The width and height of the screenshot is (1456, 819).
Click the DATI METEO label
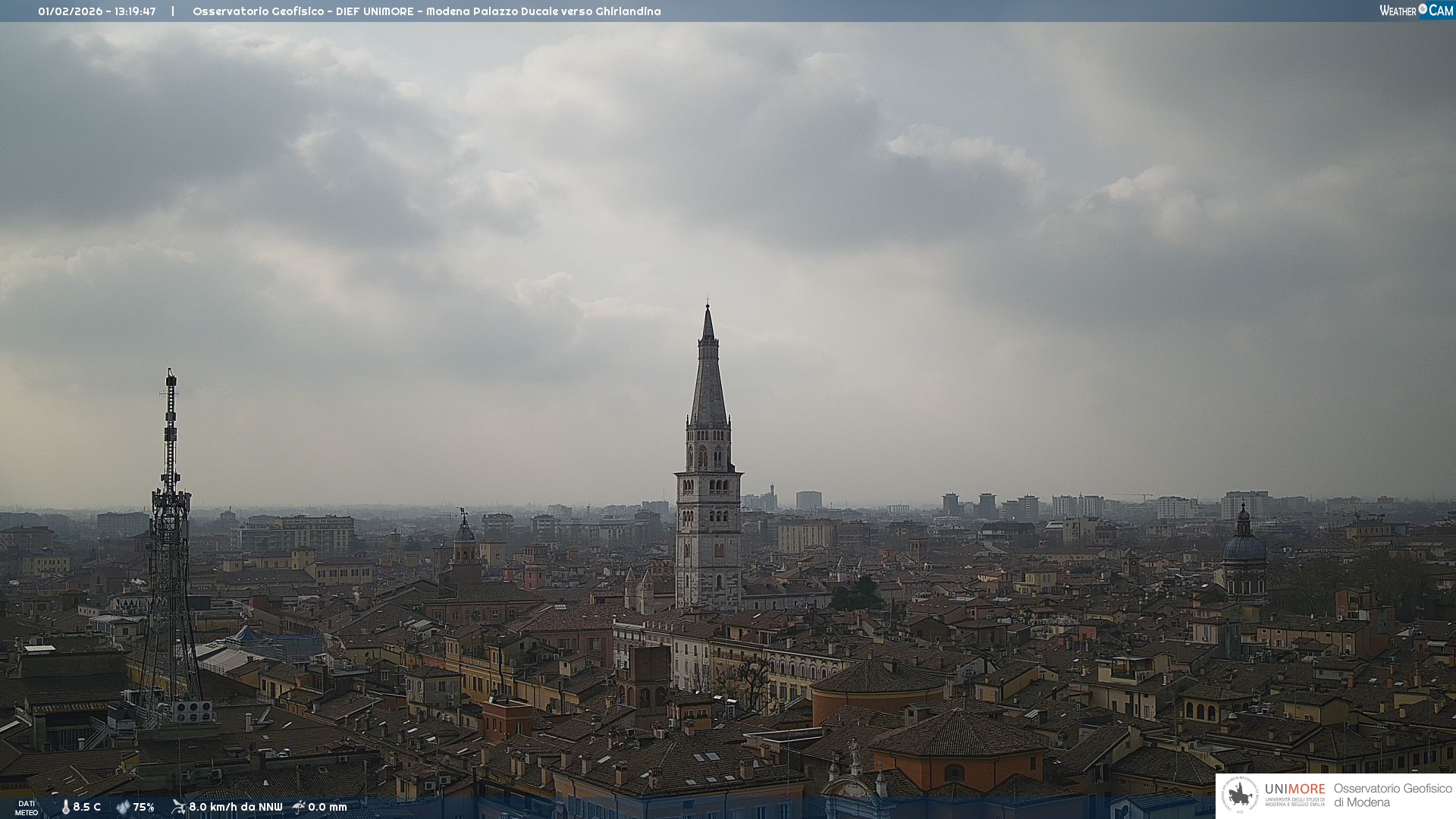27,808
